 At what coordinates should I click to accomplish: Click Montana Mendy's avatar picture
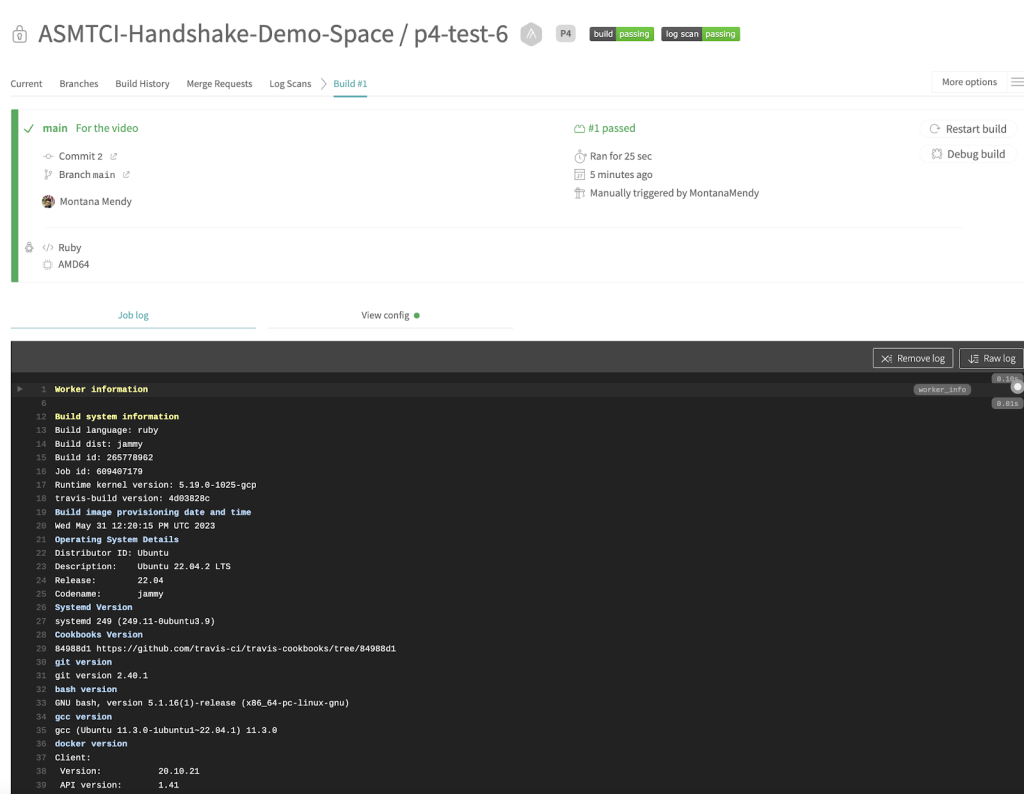pyautogui.click(x=48, y=201)
